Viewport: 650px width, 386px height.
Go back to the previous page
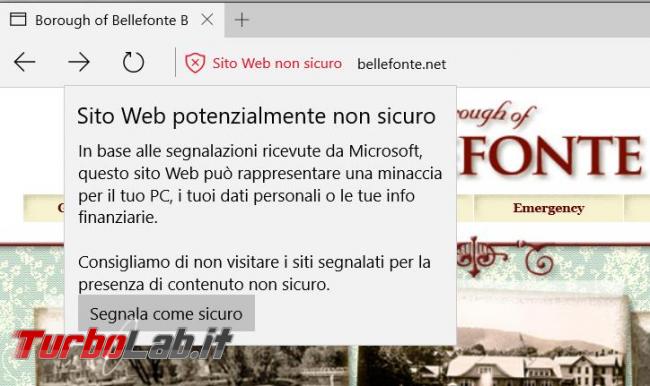tap(24, 63)
